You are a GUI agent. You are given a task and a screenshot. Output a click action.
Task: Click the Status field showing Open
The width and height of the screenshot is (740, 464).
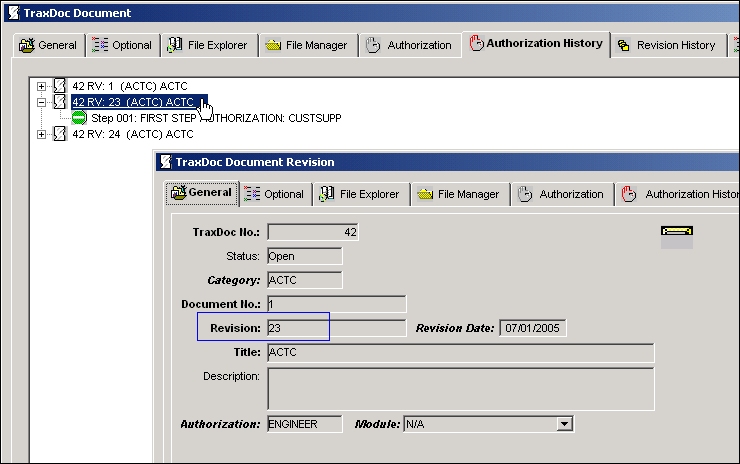pos(305,256)
